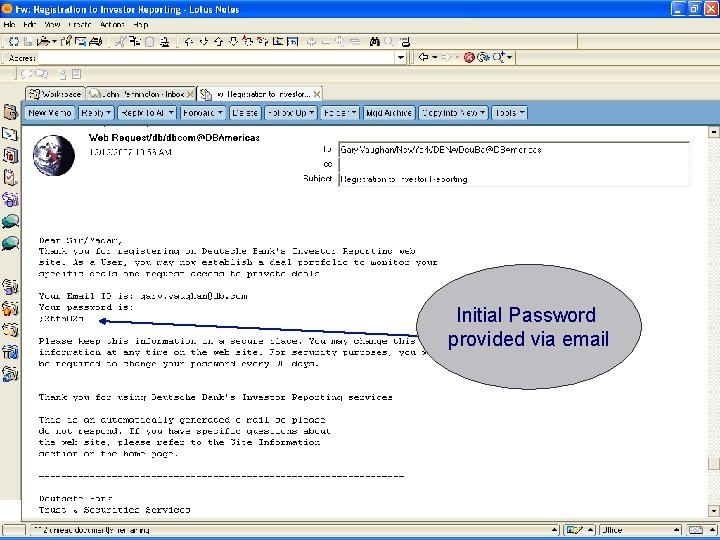
Task: Open the Forward dropdown button
Action: (x=203, y=112)
